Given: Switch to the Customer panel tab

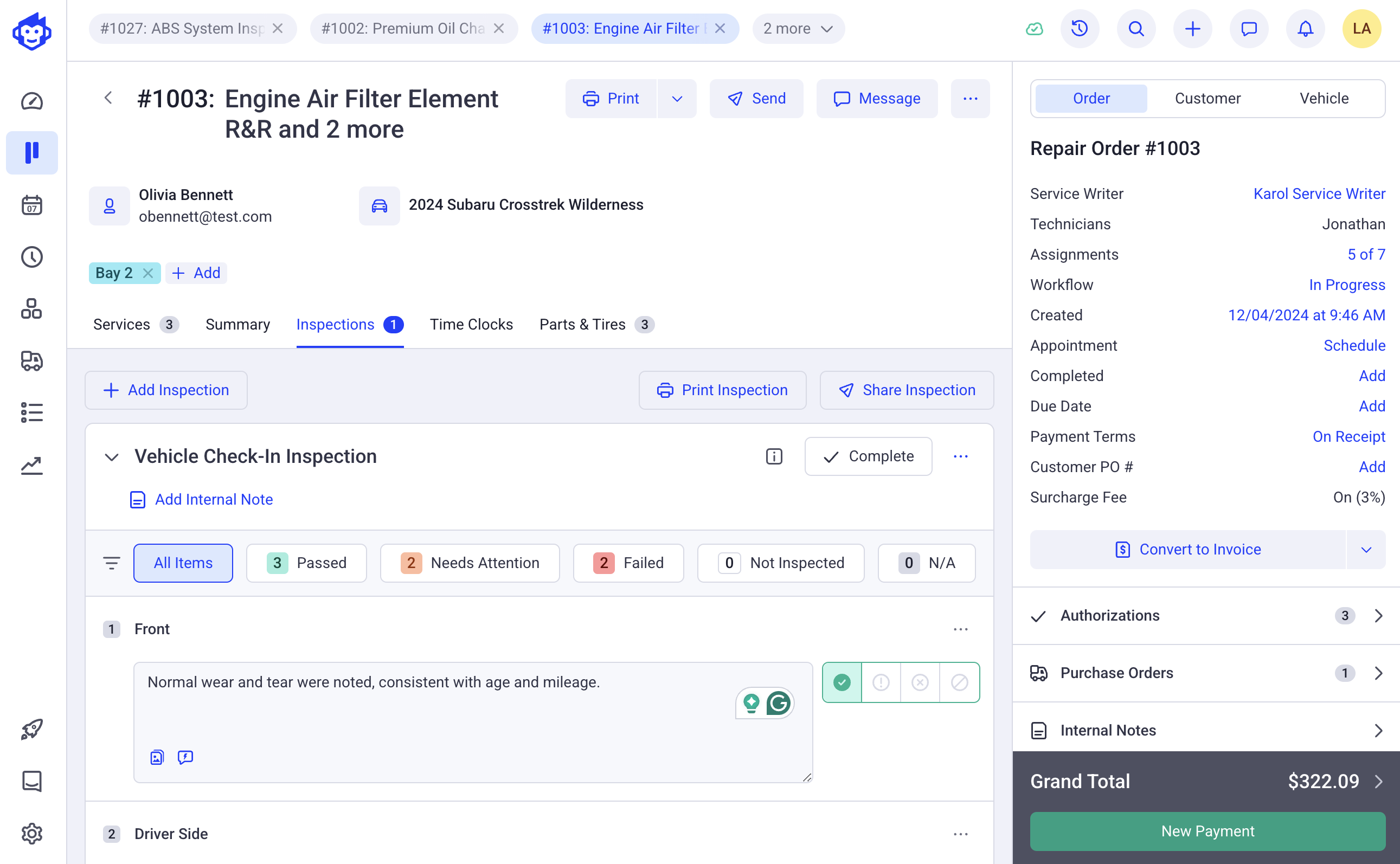Looking at the screenshot, I should click(x=1208, y=98).
